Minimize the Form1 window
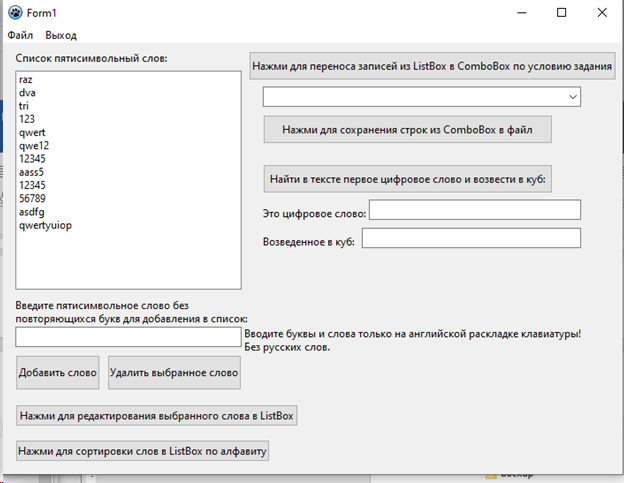This screenshot has width=624, height=483. tap(522, 13)
